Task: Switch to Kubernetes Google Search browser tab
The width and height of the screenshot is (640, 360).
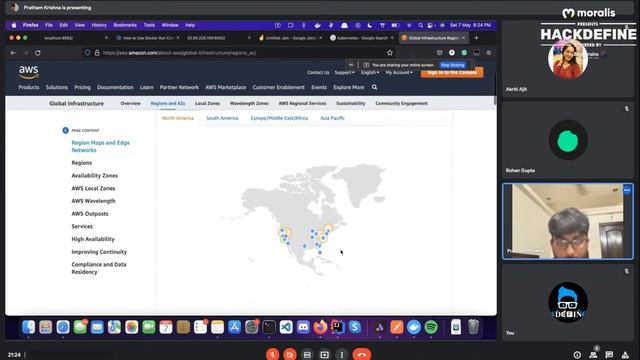Action: pos(362,38)
